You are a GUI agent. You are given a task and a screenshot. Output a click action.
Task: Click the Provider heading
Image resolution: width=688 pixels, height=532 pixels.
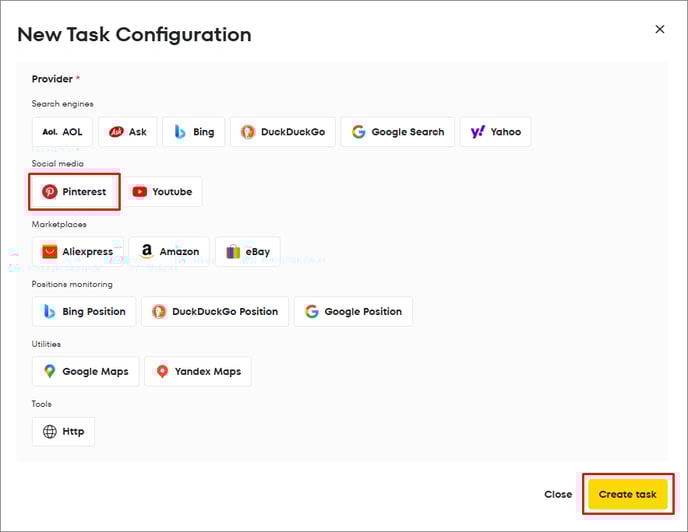click(52, 79)
